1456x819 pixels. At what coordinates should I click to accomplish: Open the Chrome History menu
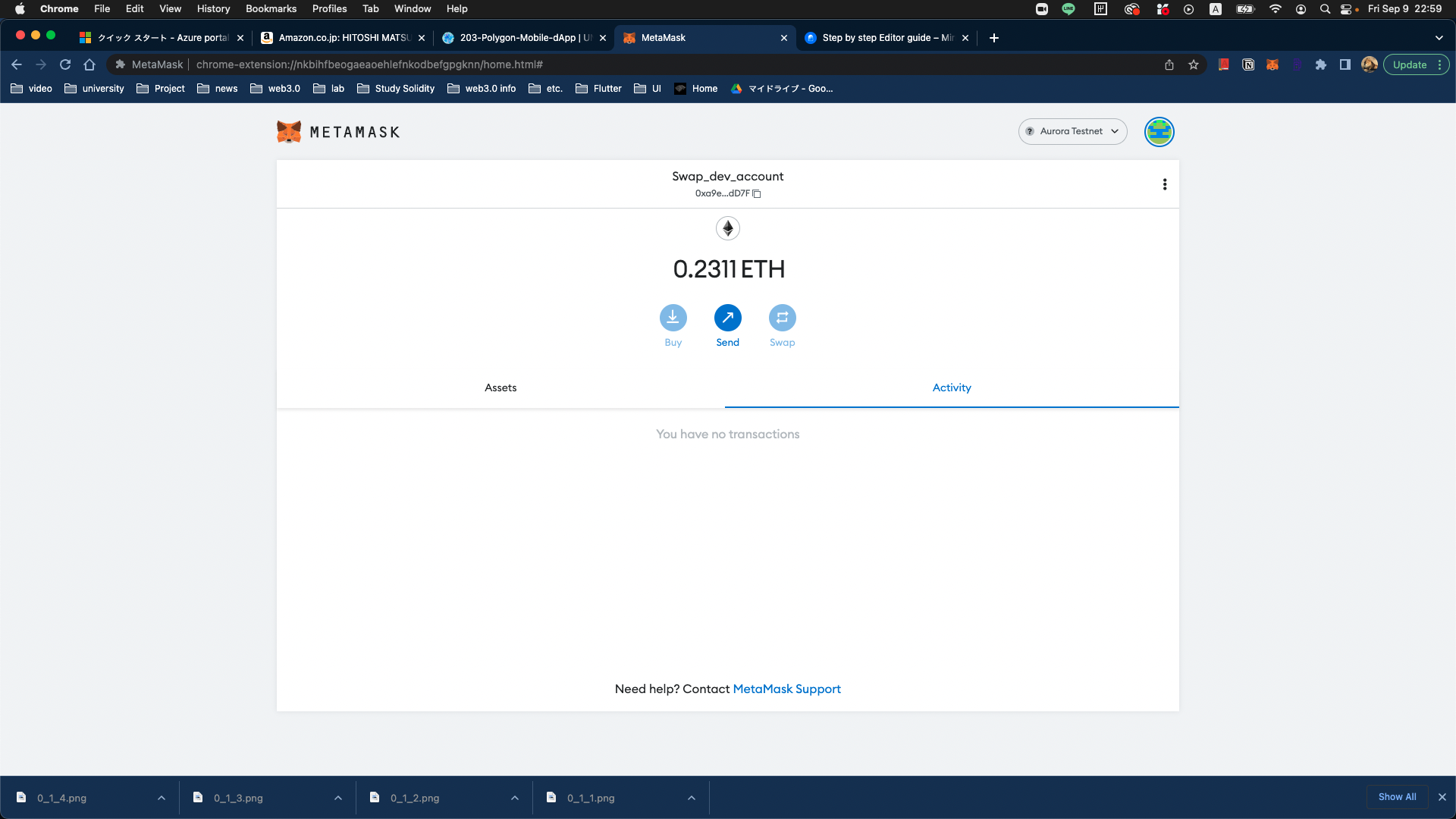tap(213, 9)
